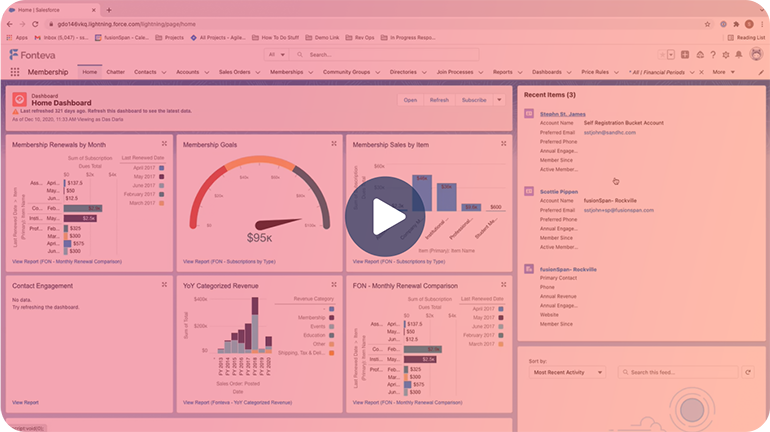This screenshot has height=432, width=770.
Task: Click the Steahn St. James contact icon
Action: coord(529,113)
